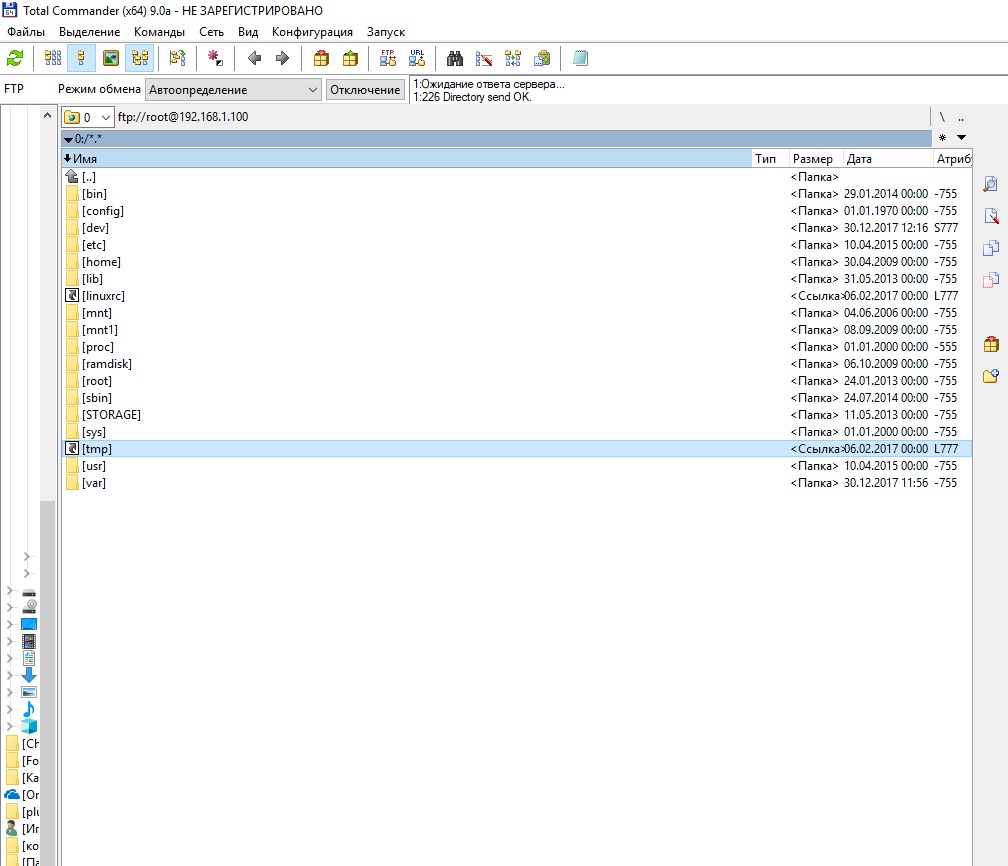This screenshot has width=1008, height=866.
Task: Toggle the directory tree view icon
Action: pos(140,59)
